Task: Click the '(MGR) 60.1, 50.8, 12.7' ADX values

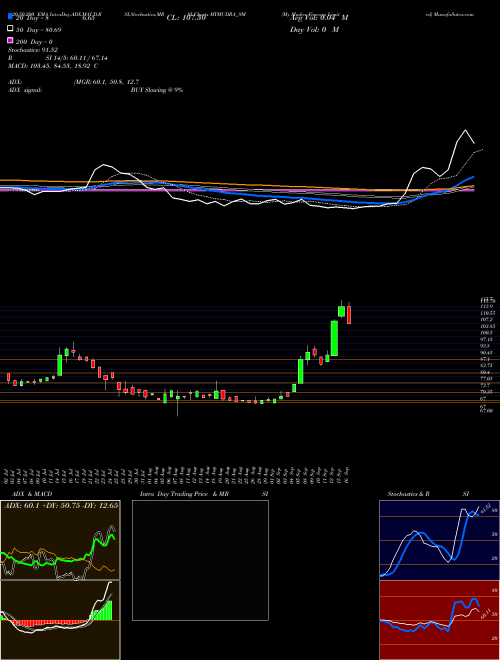Action: coord(106,82)
